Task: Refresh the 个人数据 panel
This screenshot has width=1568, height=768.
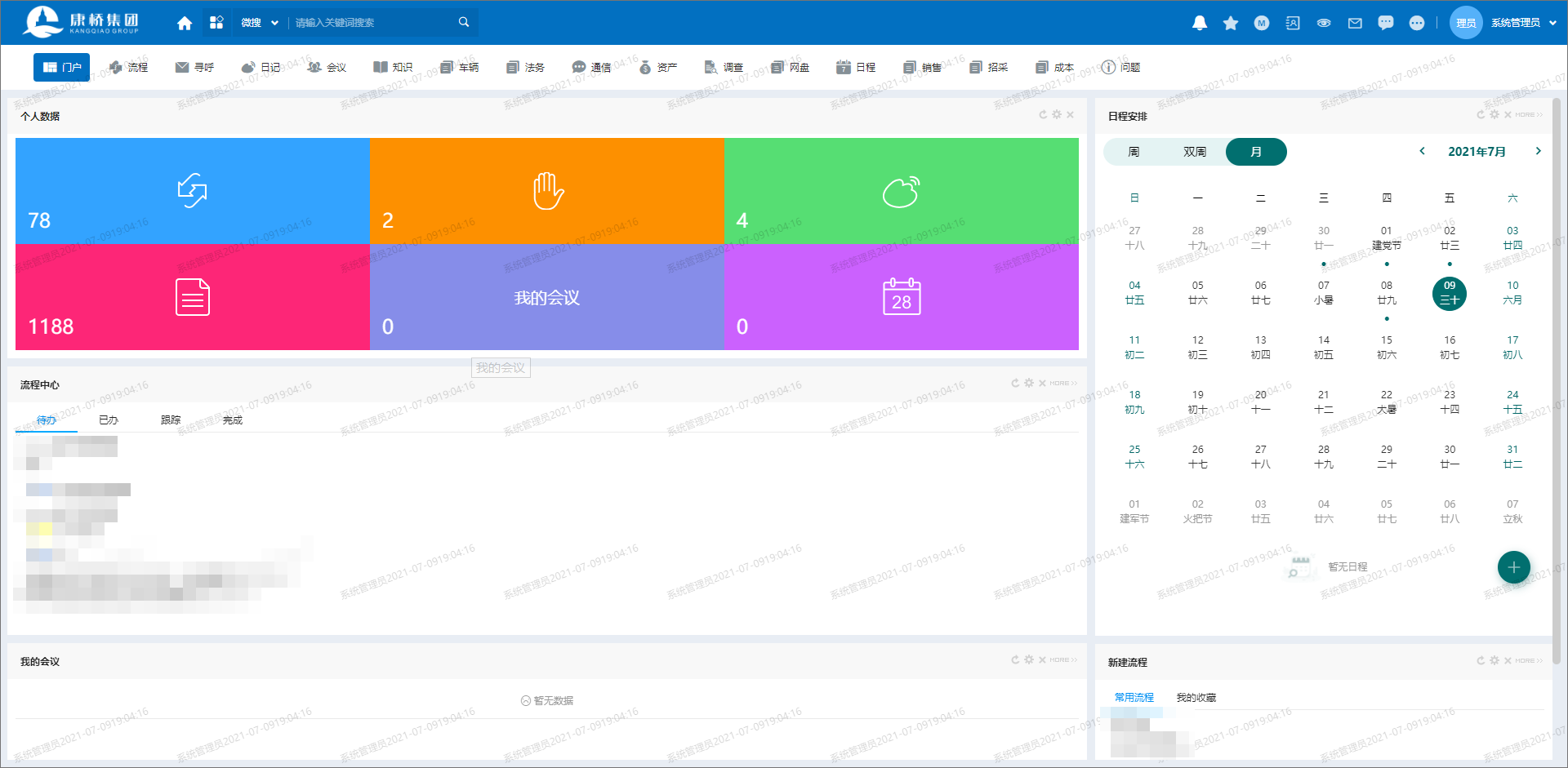Action: 1043,115
